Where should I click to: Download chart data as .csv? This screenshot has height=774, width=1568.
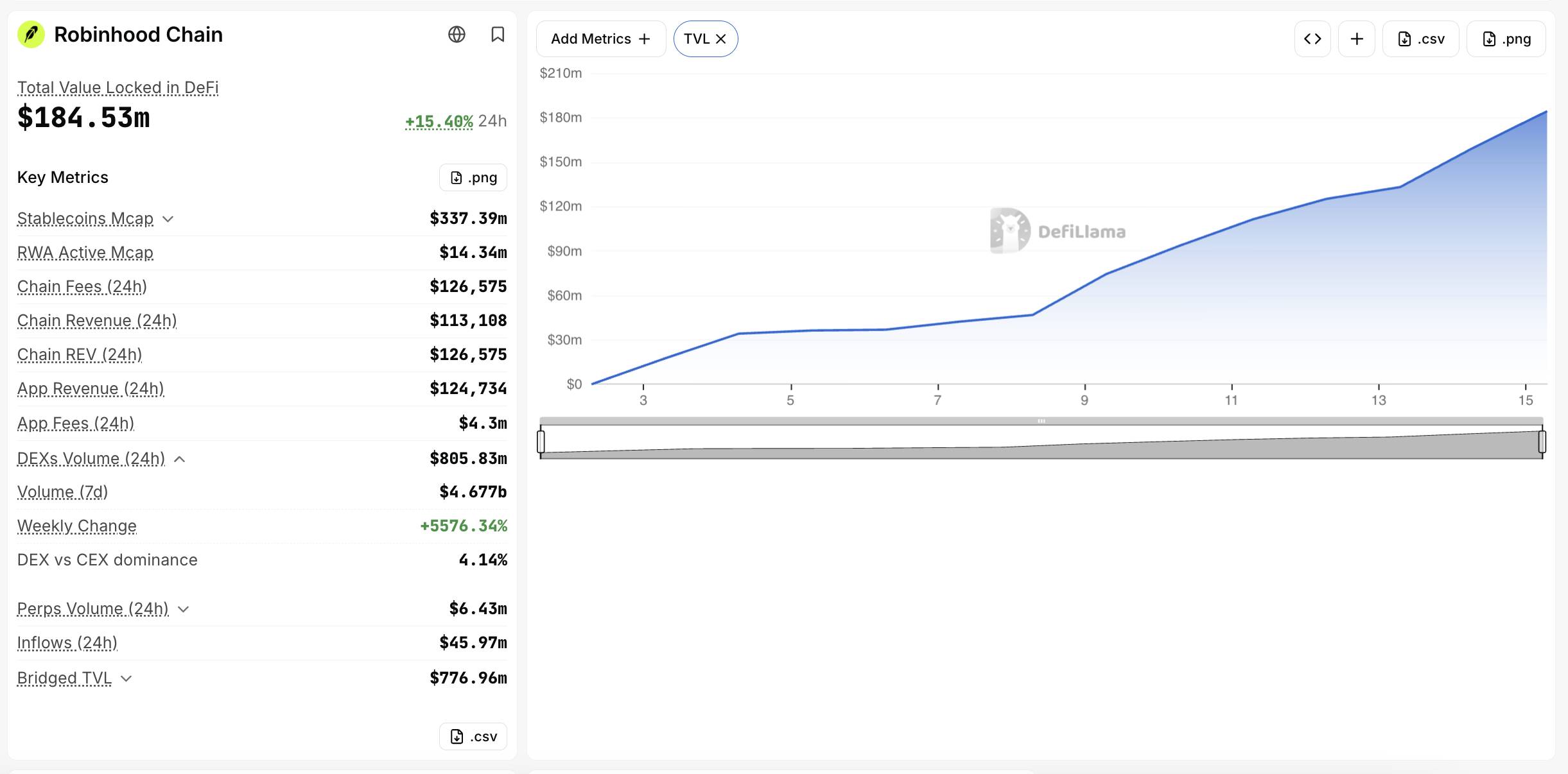click(x=1421, y=39)
